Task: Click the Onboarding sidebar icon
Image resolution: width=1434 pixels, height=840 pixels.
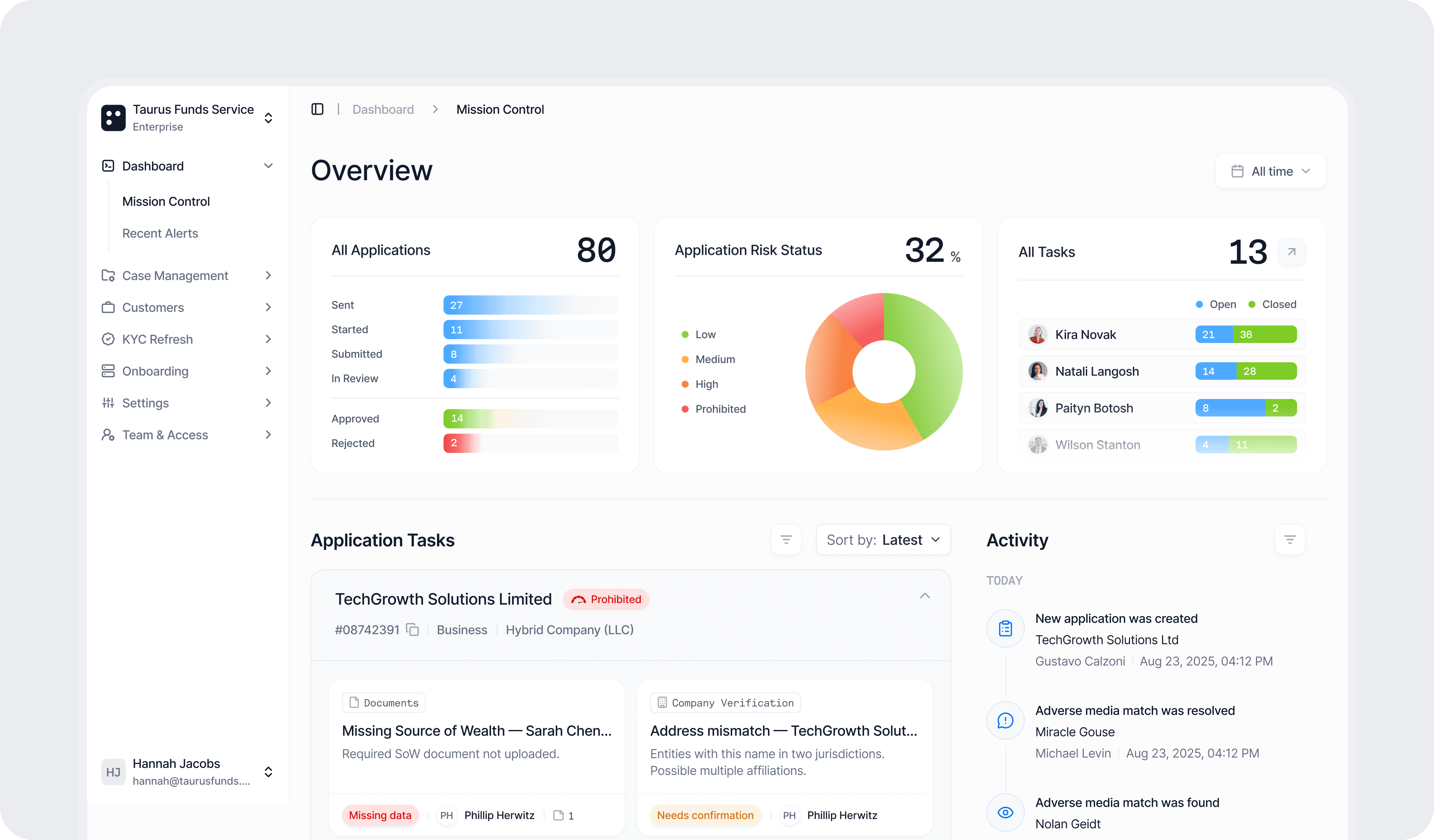Action: (108, 371)
